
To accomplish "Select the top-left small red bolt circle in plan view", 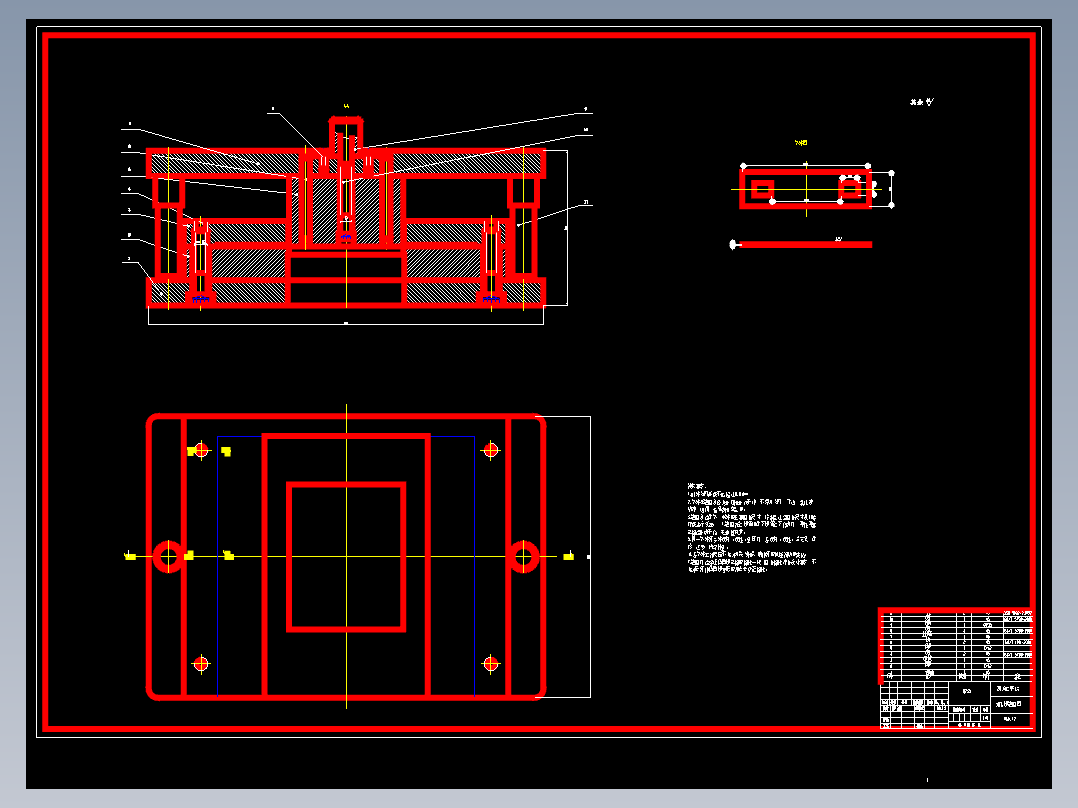I will point(201,450).
